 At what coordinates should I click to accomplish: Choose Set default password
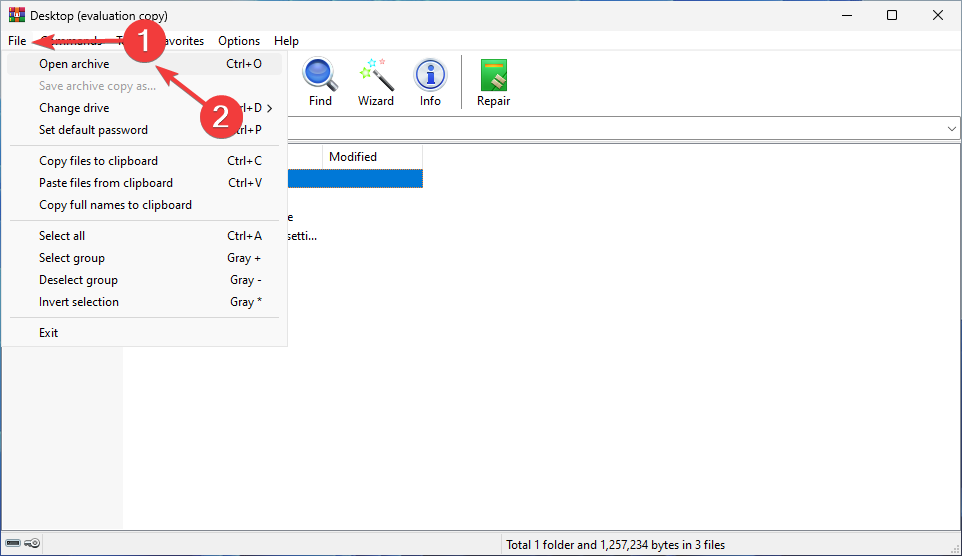pos(144,130)
